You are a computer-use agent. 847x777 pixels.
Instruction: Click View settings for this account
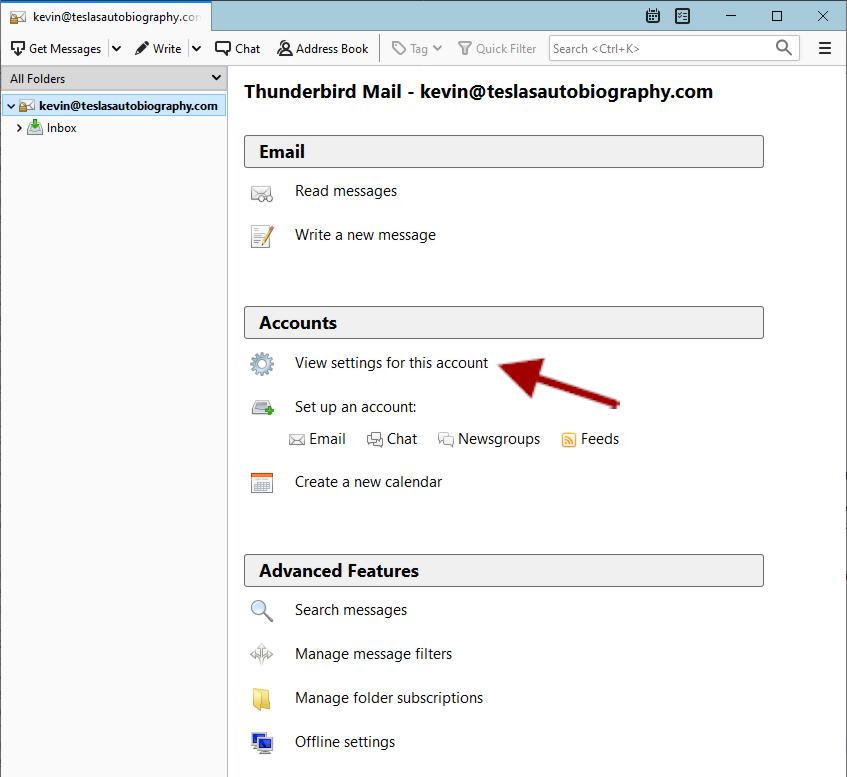[391, 363]
